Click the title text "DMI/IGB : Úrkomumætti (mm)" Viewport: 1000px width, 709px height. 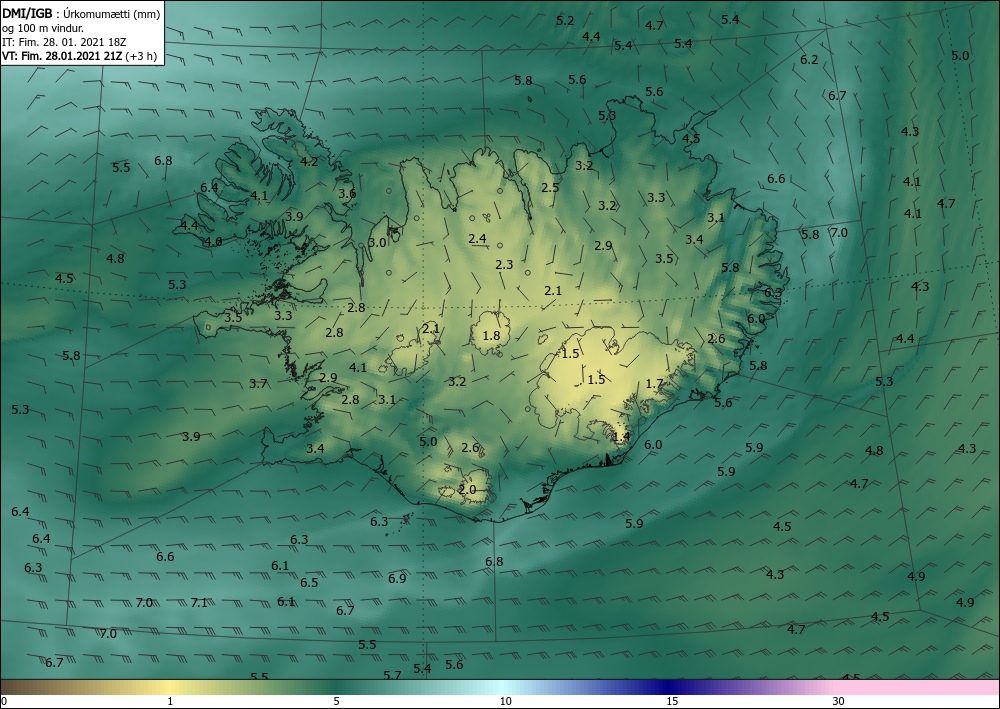pyautogui.click(x=82, y=13)
